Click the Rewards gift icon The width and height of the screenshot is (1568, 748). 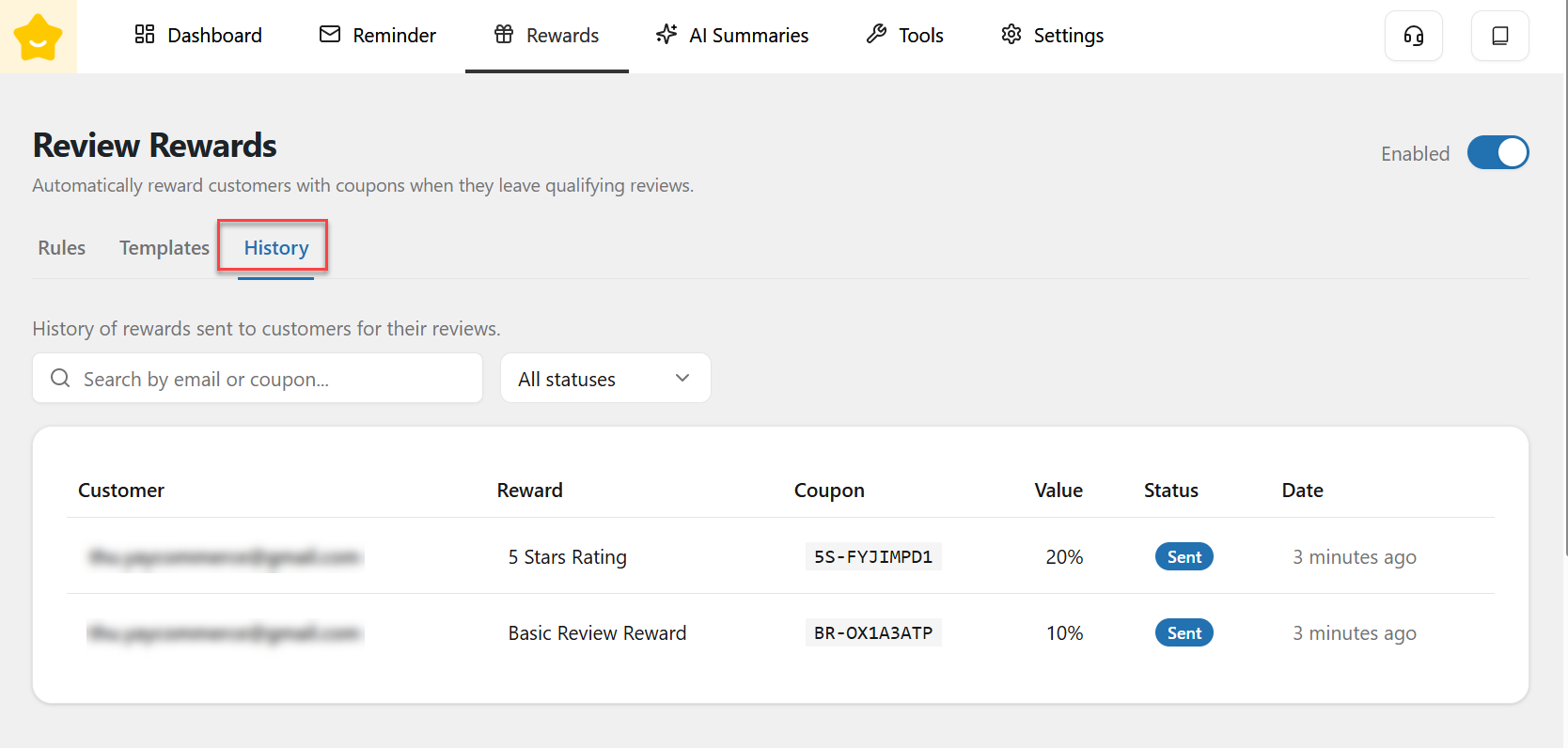click(x=504, y=35)
